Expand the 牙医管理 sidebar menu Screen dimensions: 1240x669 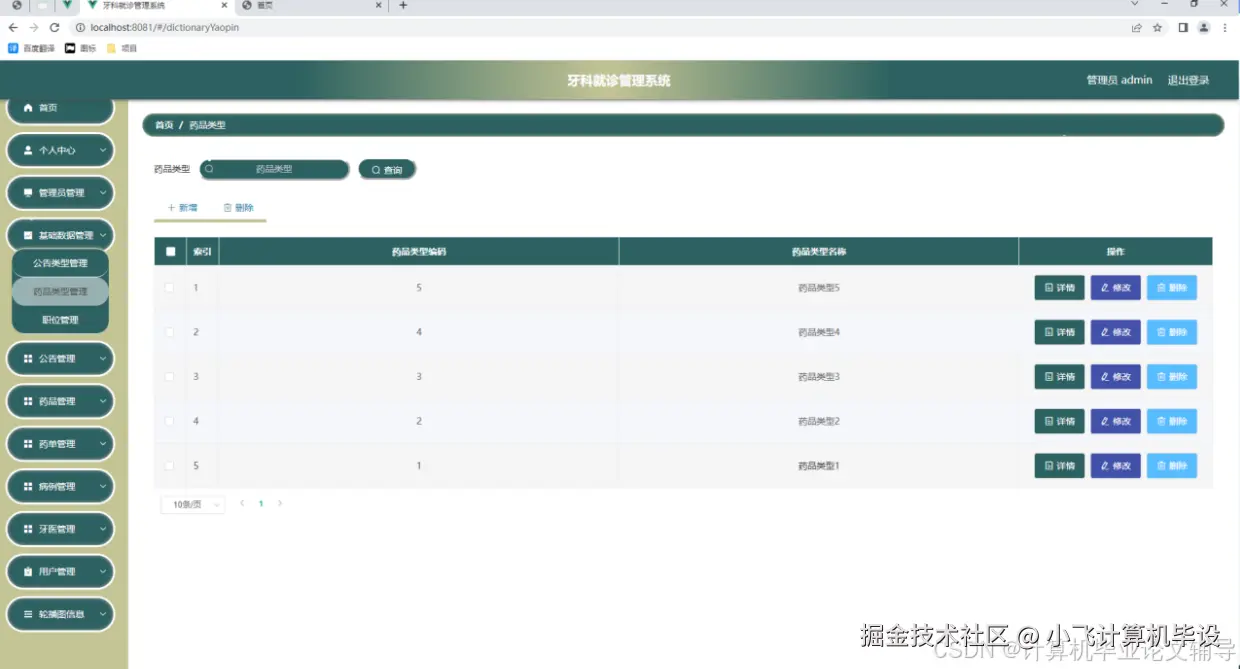coord(60,529)
